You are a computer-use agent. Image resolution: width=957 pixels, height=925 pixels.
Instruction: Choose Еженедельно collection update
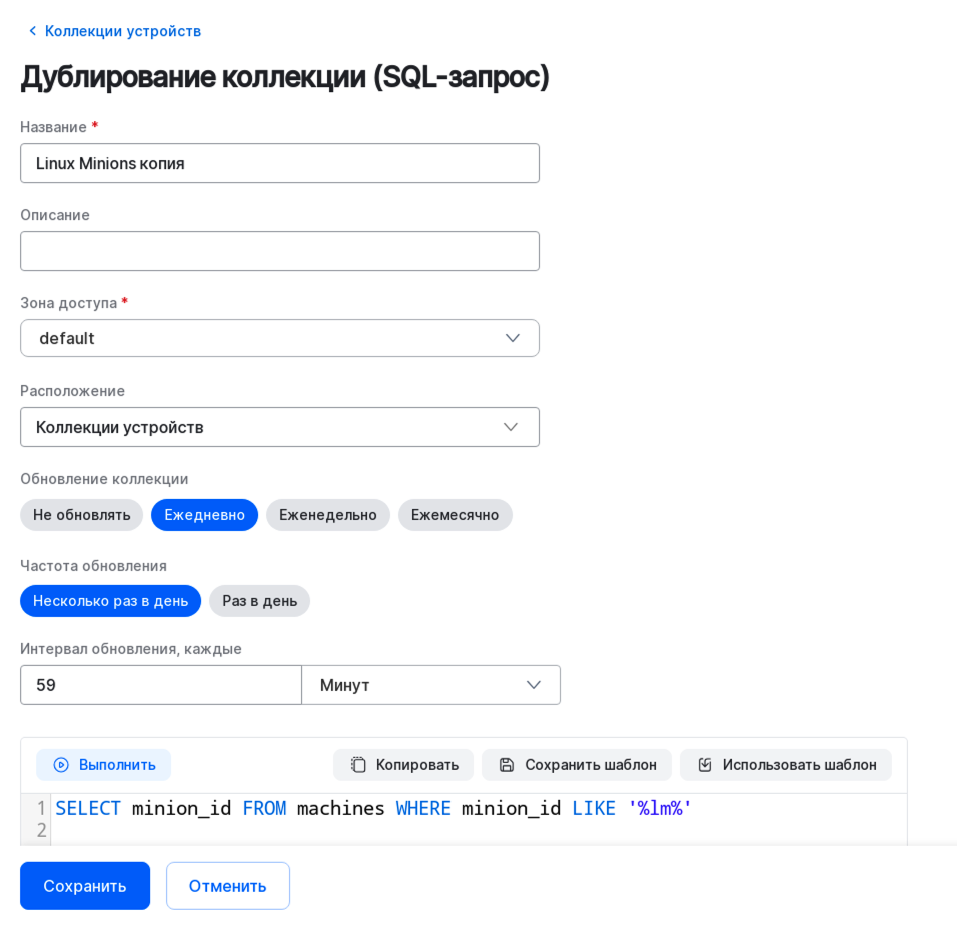pyautogui.click(x=328, y=515)
